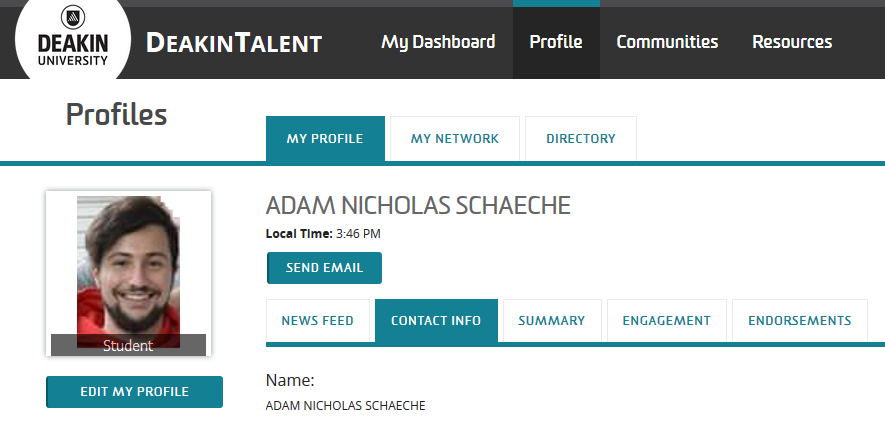885x431 pixels.
Task: Click the DeakinTalent site title
Action: (x=234, y=43)
